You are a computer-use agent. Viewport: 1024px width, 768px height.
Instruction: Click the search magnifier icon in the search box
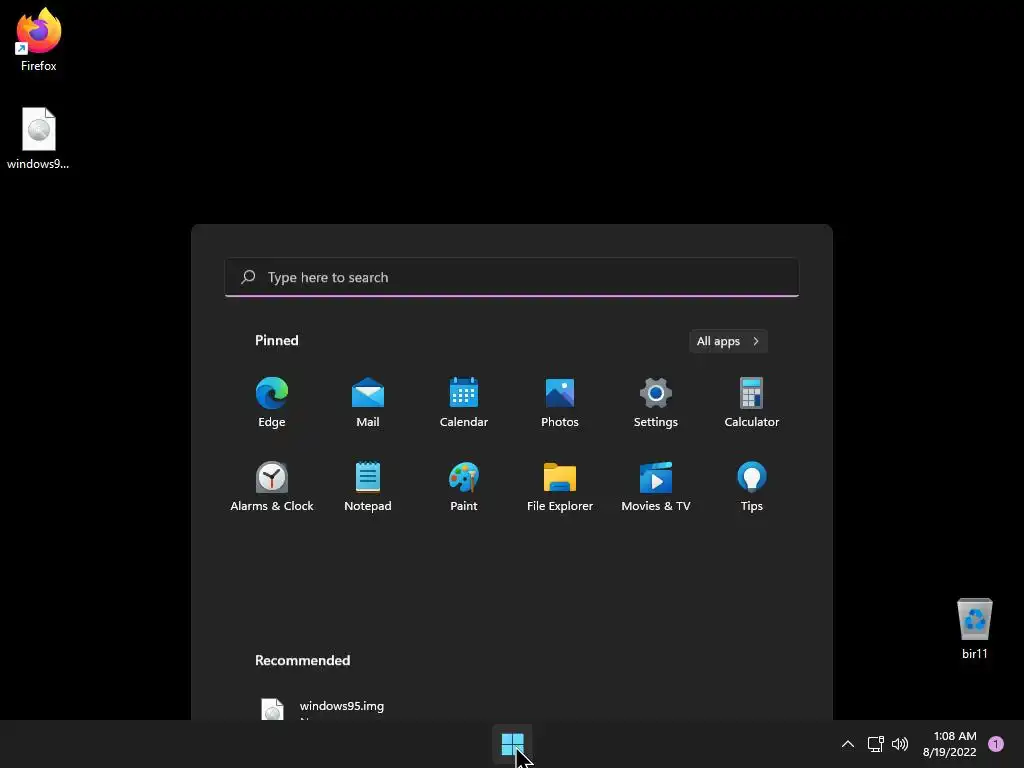(248, 277)
